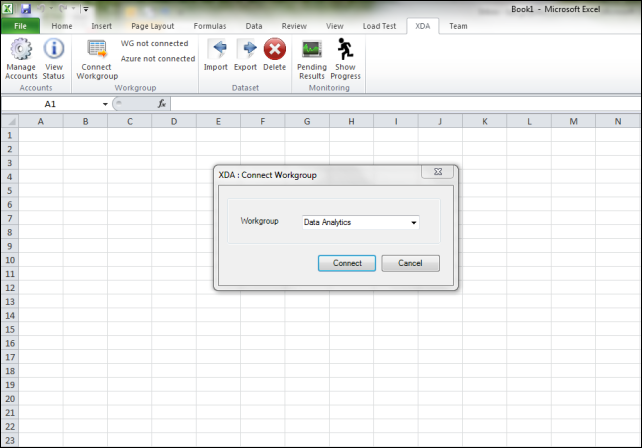Switch to the Review tab
642x448 pixels.
(x=294, y=26)
